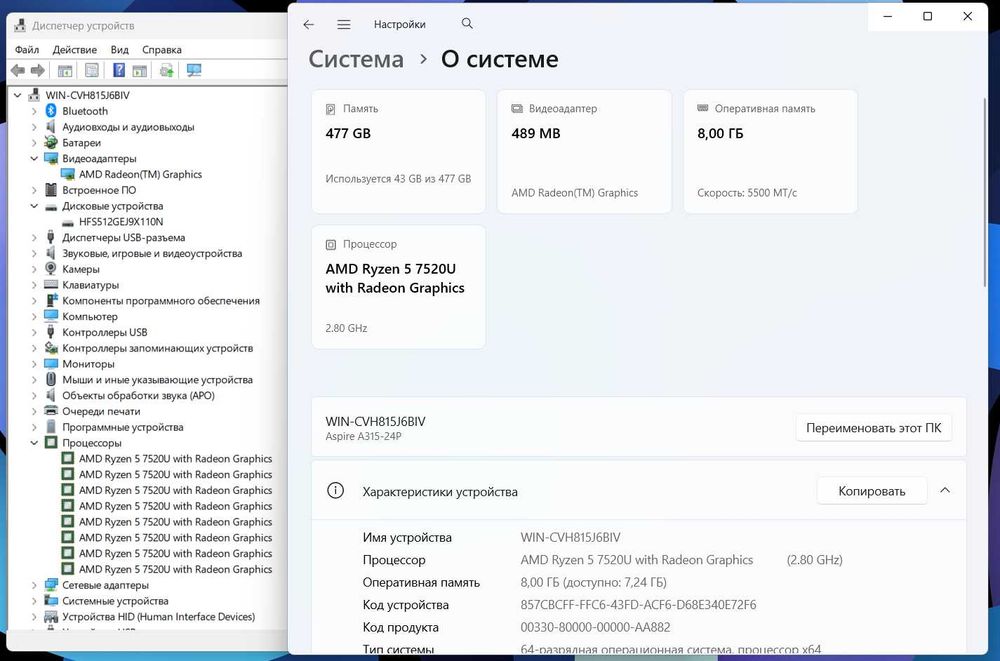Image resolution: width=1000 pixels, height=661 pixels.
Task: Select Аудиовходы и аудиовыходы tree item
Action: [x=128, y=127]
